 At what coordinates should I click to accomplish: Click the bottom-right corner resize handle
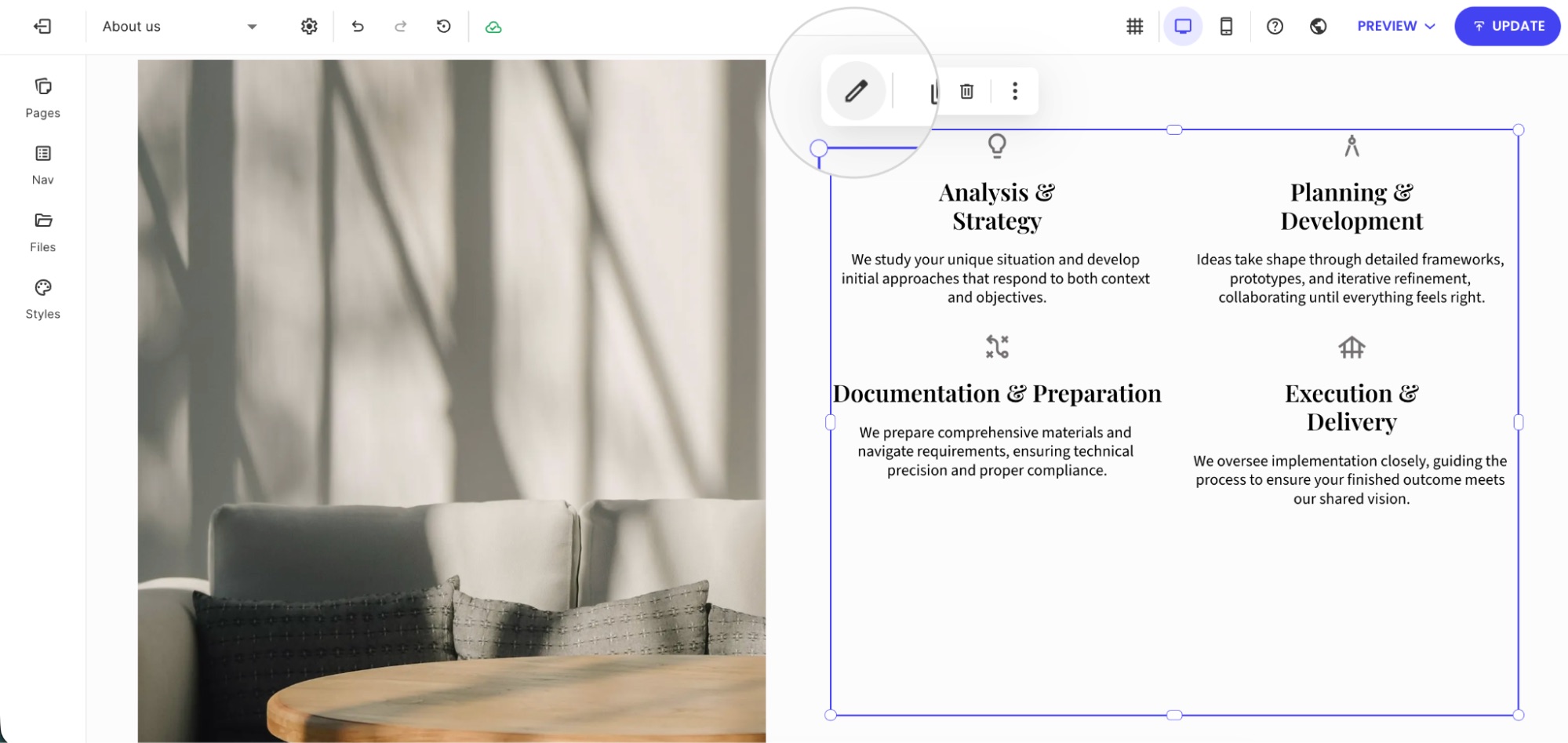click(x=1519, y=715)
